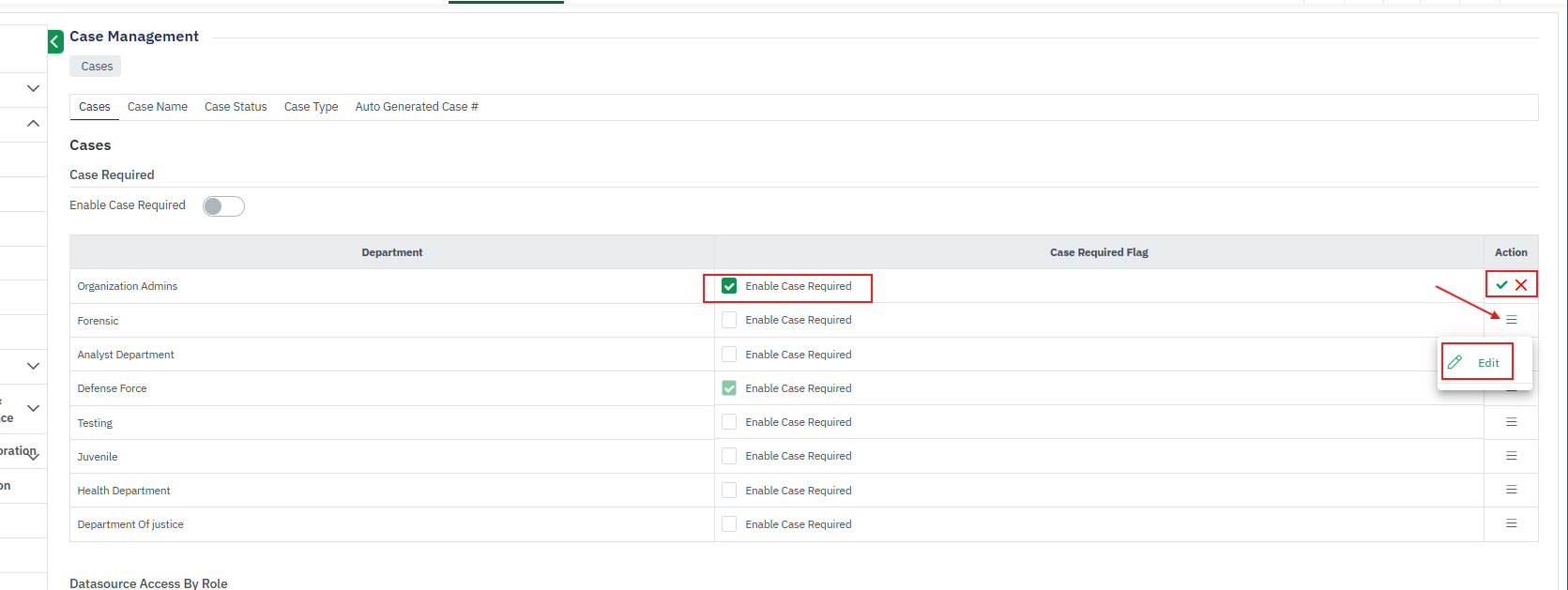Image resolution: width=1568 pixels, height=590 pixels.
Task: Collapse the expanded sidebar section with up chevron
Action: [33, 123]
